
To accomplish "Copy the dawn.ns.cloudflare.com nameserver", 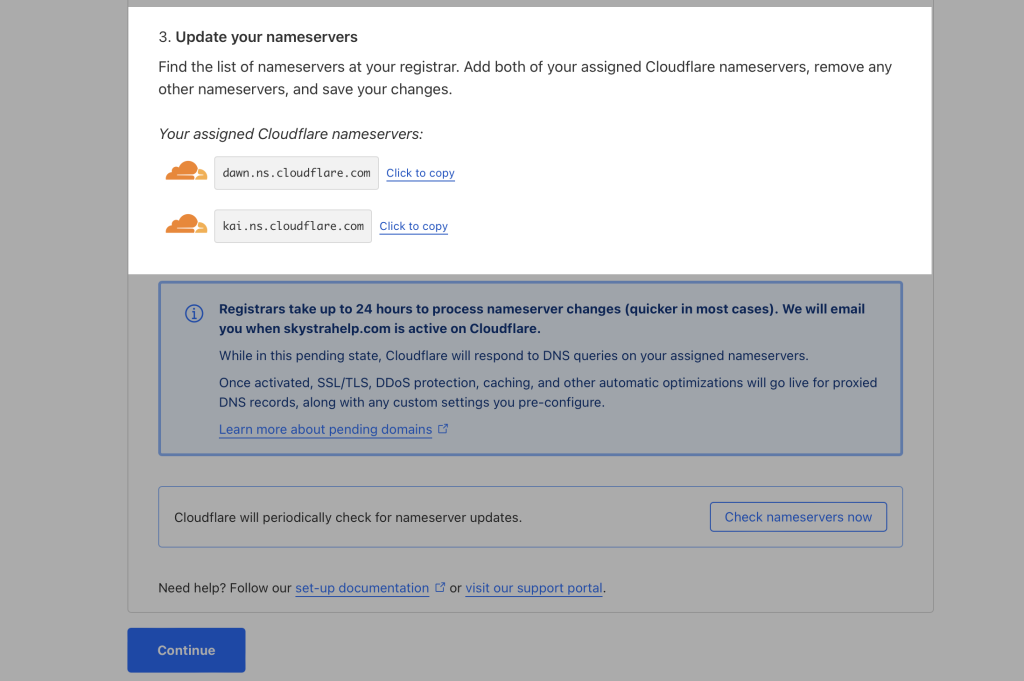I will pyautogui.click(x=420, y=173).
